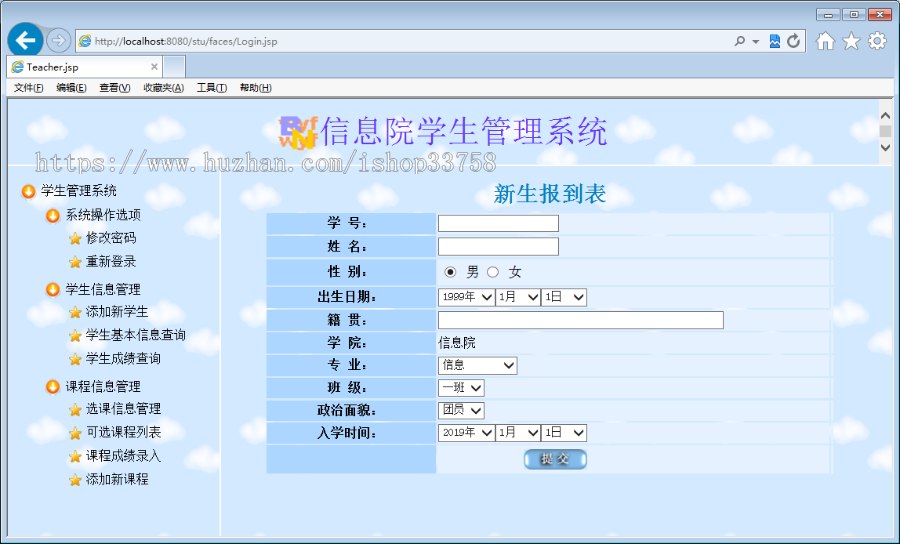Click the 学号 input field

click(x=498, y=223)
